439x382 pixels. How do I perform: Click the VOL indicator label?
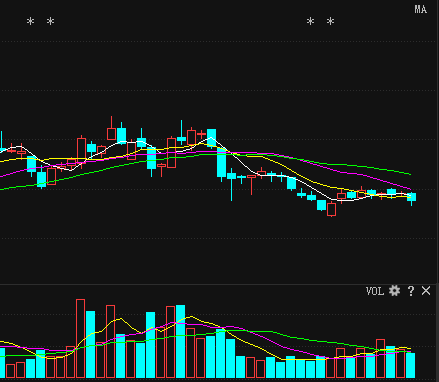click(x=375, y=291)
